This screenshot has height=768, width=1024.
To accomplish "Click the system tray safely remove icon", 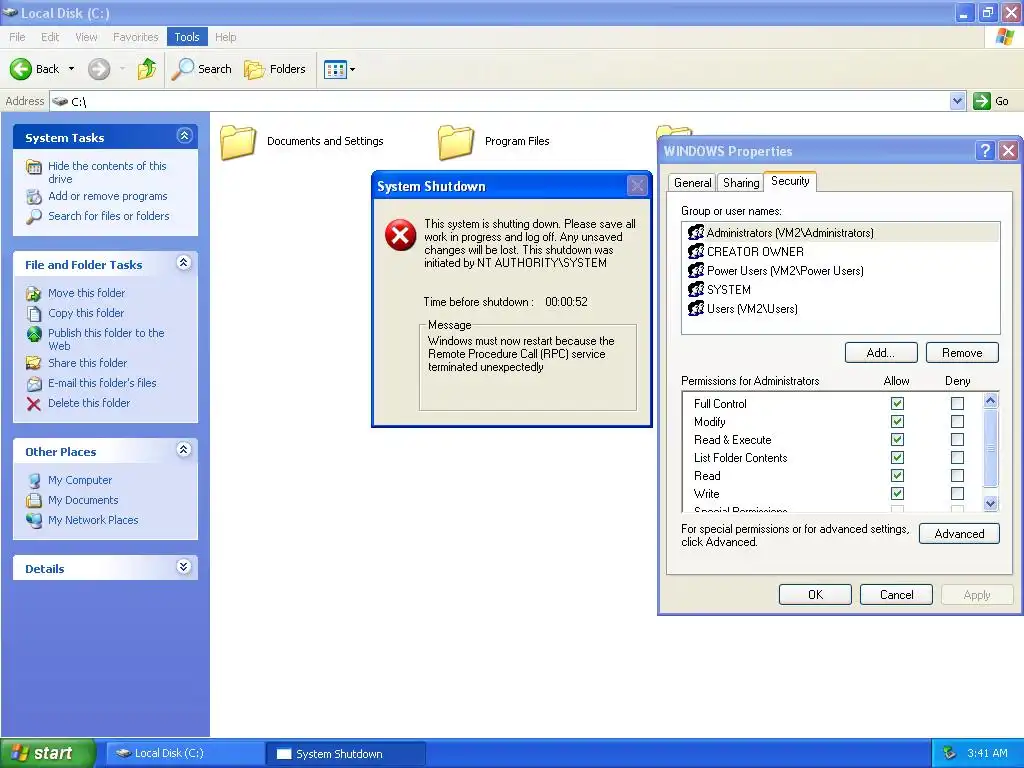I will coord(950,753).
